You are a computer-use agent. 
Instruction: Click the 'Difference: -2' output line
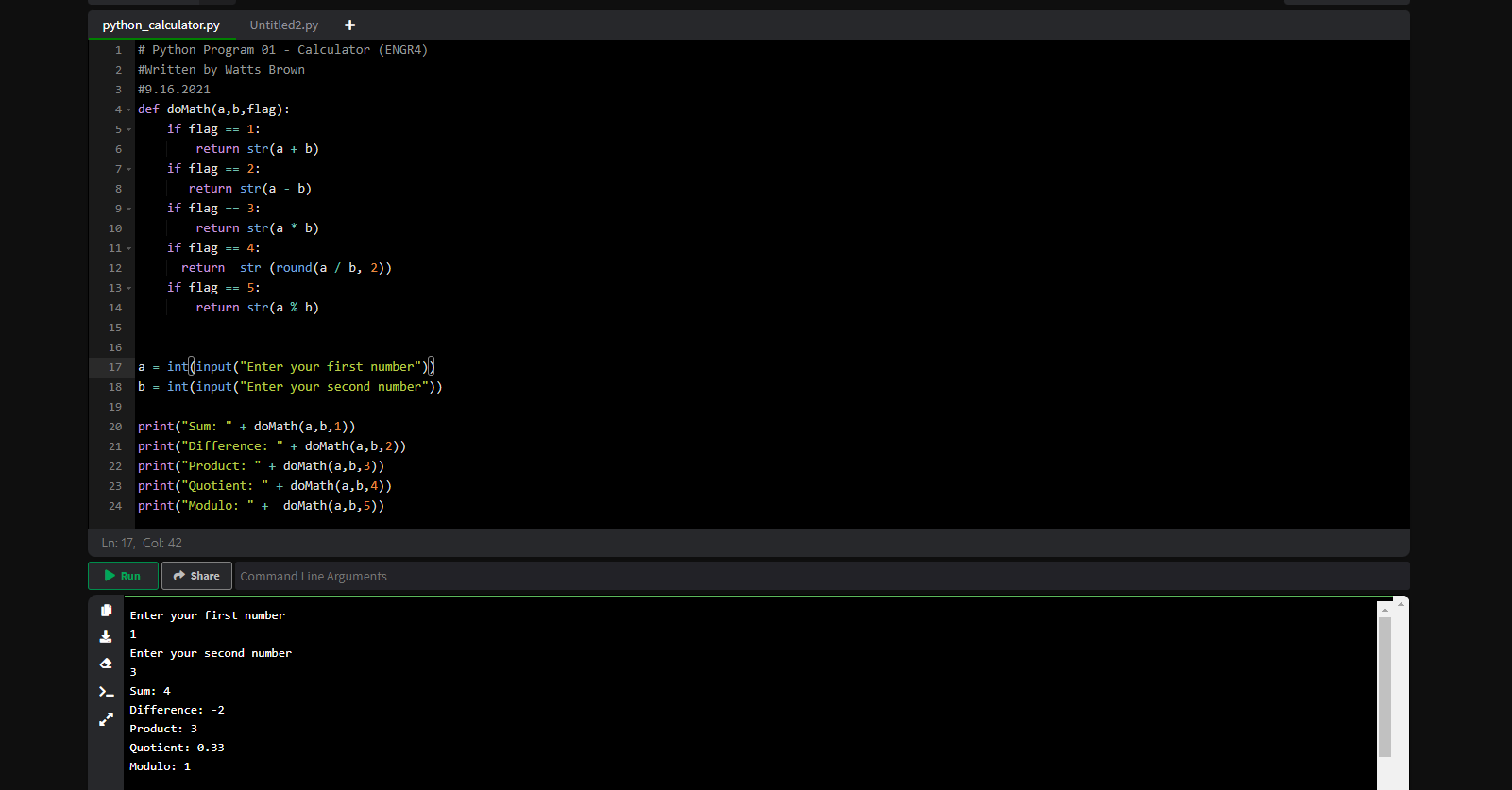pos(177,710)
